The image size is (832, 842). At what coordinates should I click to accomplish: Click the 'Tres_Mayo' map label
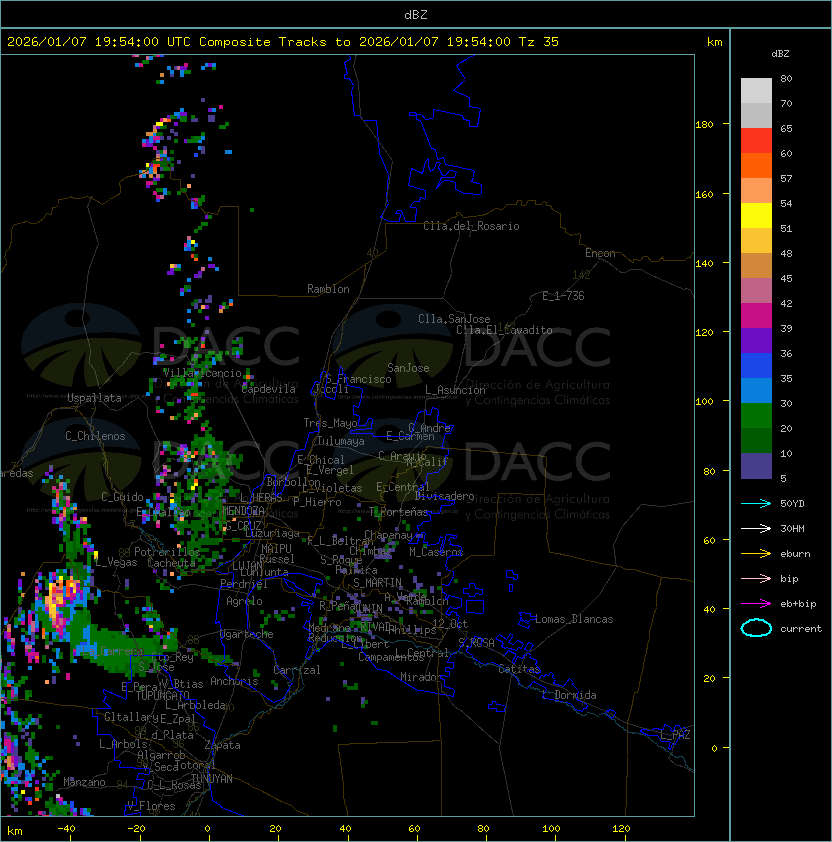[x=330, y=423]
